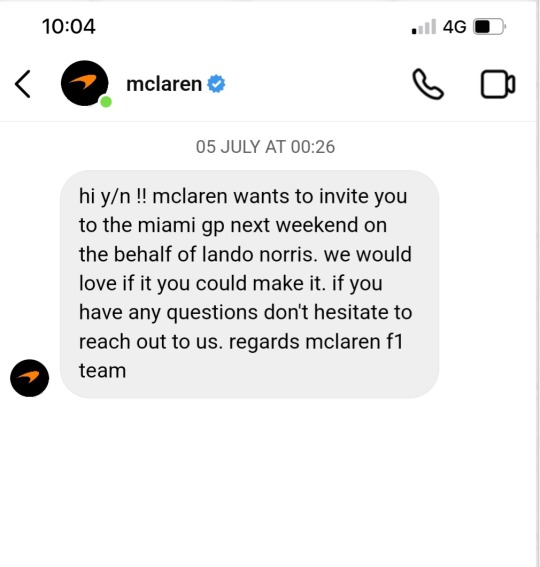Go back using the left chevron arrow
The width and height of the screenshot is (540, 567).
point(22,84)
